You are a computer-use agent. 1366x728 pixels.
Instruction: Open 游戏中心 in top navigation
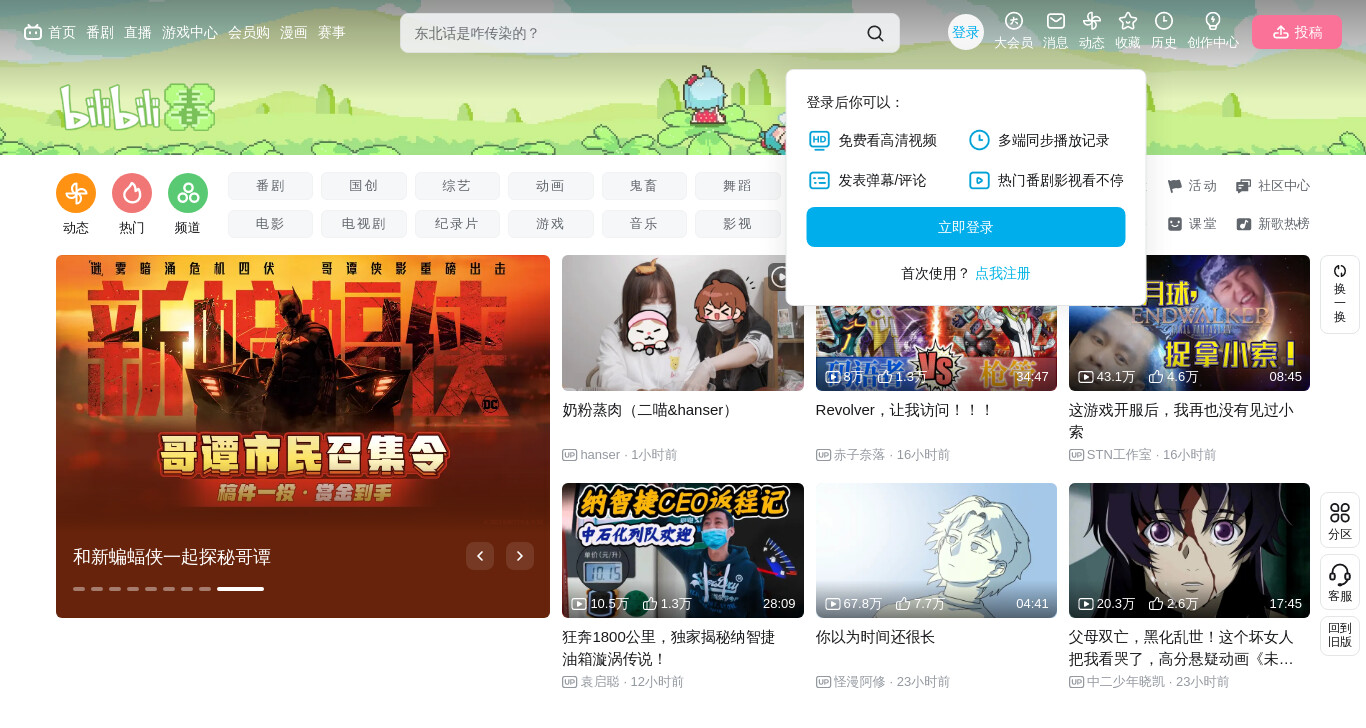click(190, 32)
